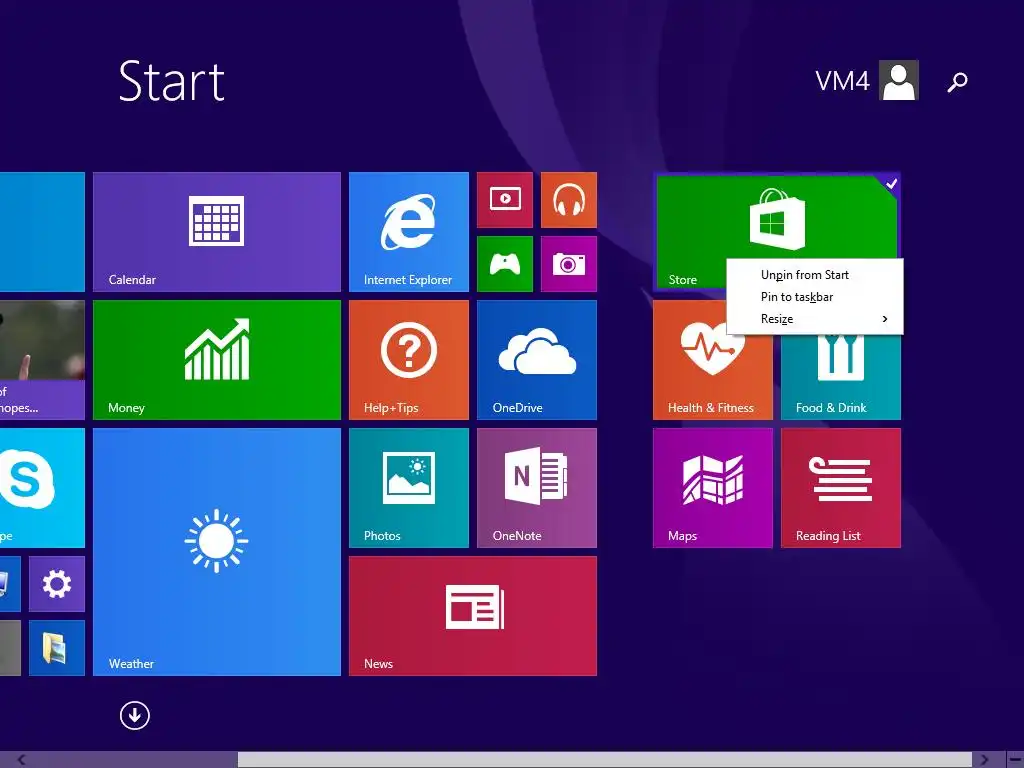Viewport: 1024px width, 768px height.
Task: Open the Money tile
Action: coord(217,360)
